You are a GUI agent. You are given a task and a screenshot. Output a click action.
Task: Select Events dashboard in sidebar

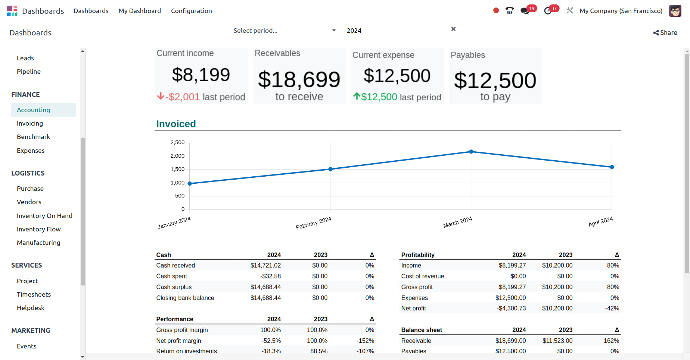click(26, 346)
